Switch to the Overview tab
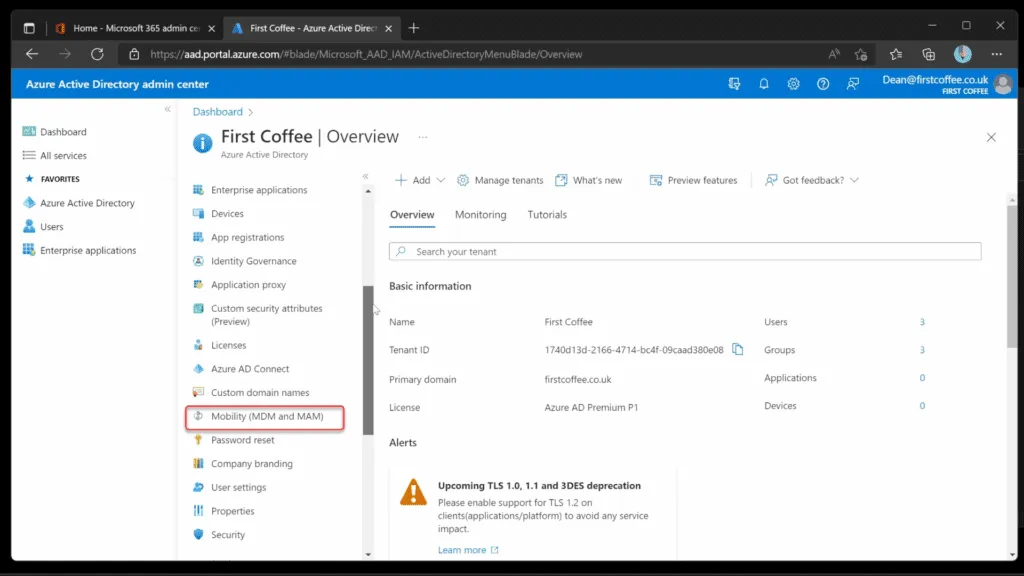This screenshot has width=1024, height=576. pyautogui.click(x=412, y=215)
